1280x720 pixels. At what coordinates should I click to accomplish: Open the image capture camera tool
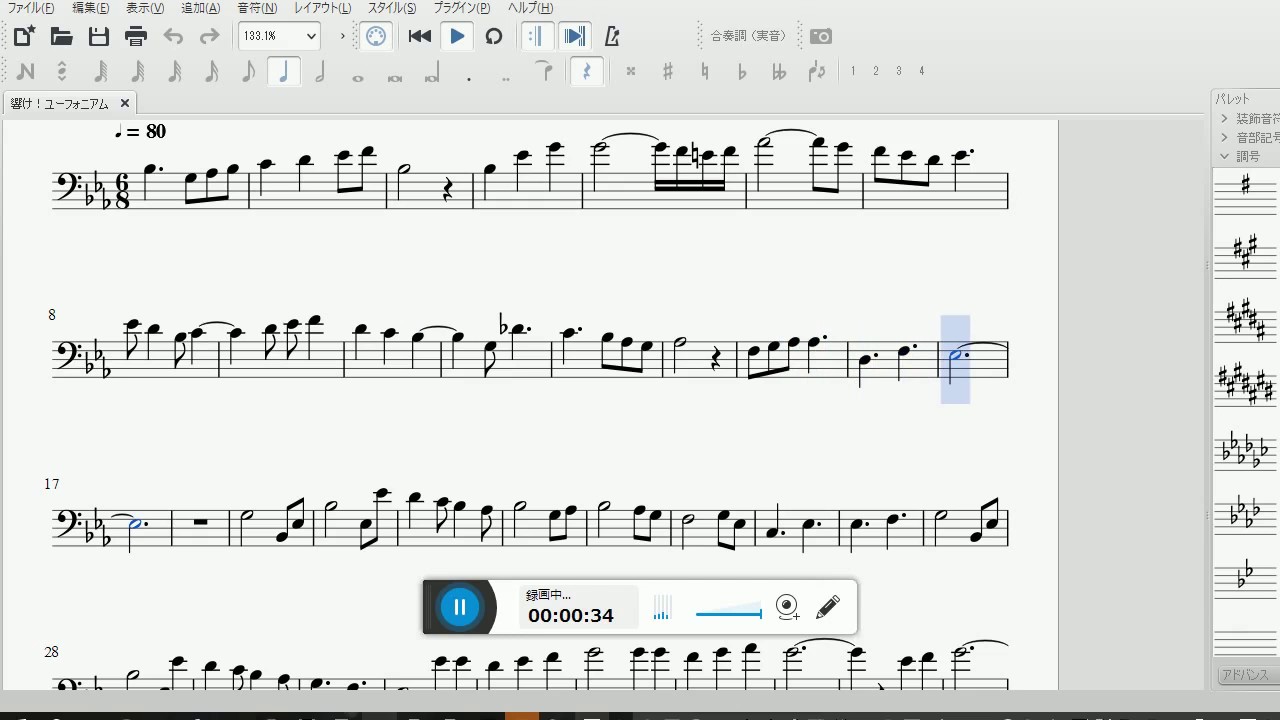pos(821,37)
